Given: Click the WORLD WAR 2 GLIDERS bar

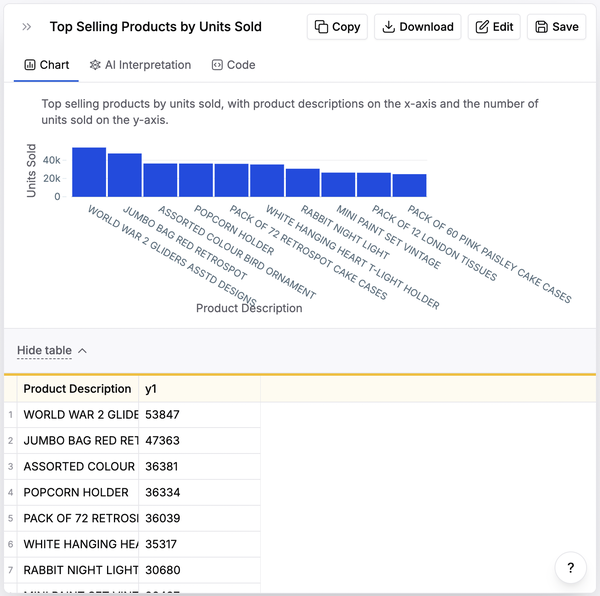Looking at the screenshot, I should coord(89,173).
